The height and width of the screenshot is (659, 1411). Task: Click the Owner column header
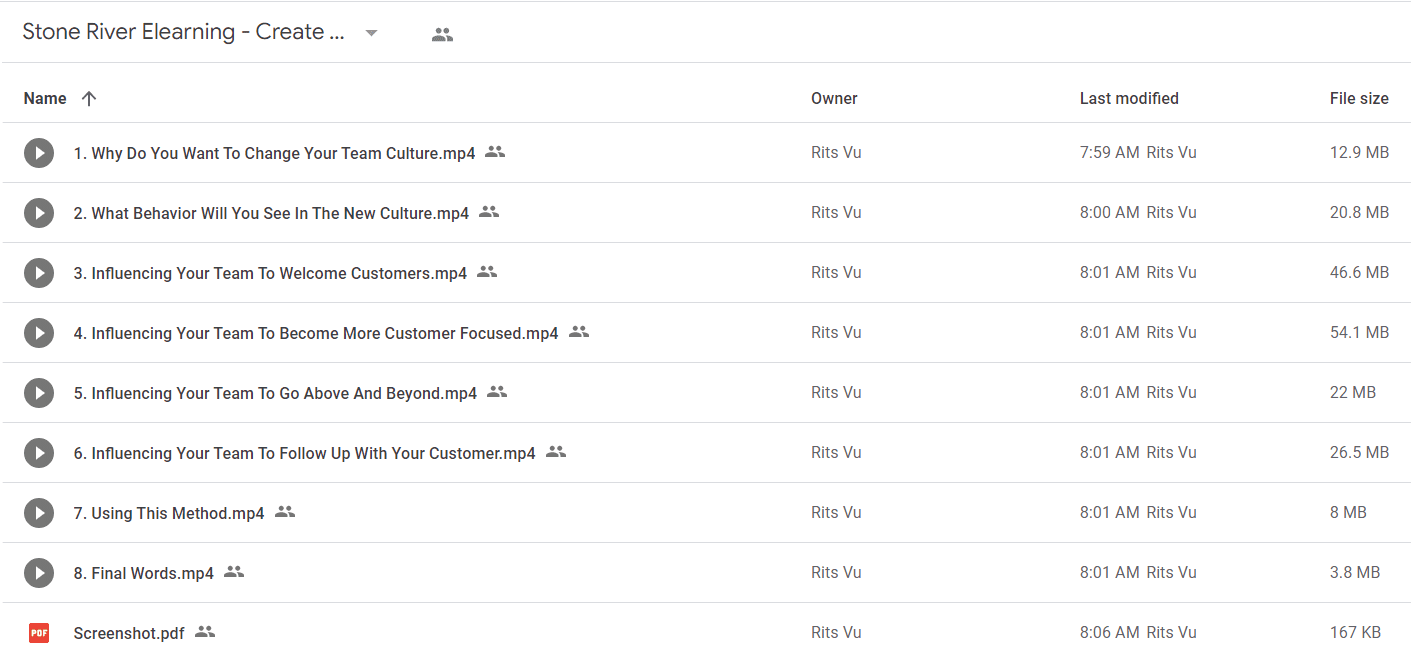click(x=834, y=98)
